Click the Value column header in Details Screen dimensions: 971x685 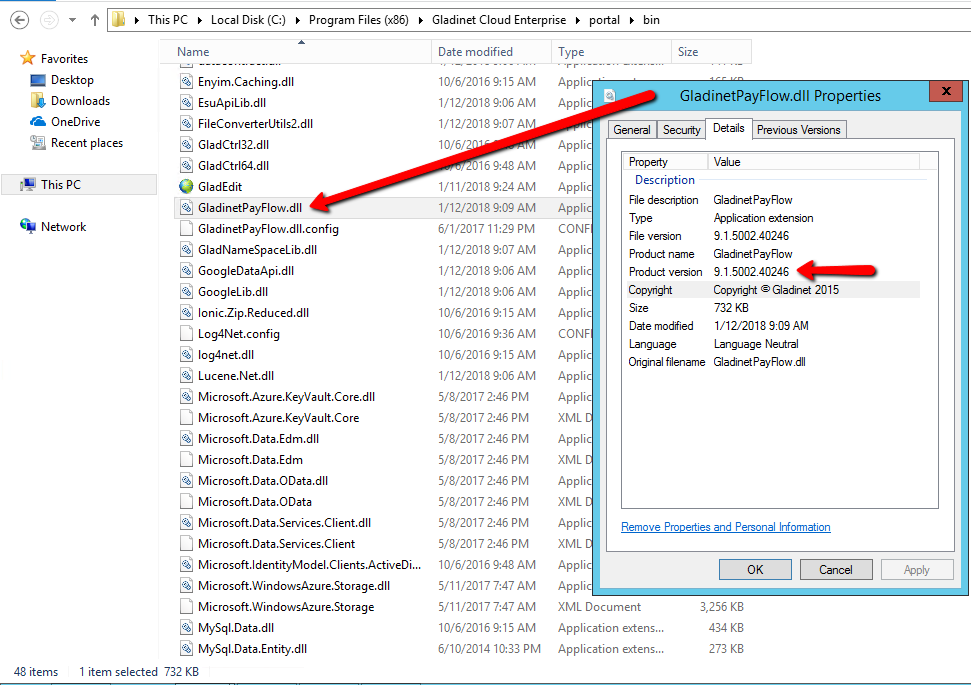814,162
